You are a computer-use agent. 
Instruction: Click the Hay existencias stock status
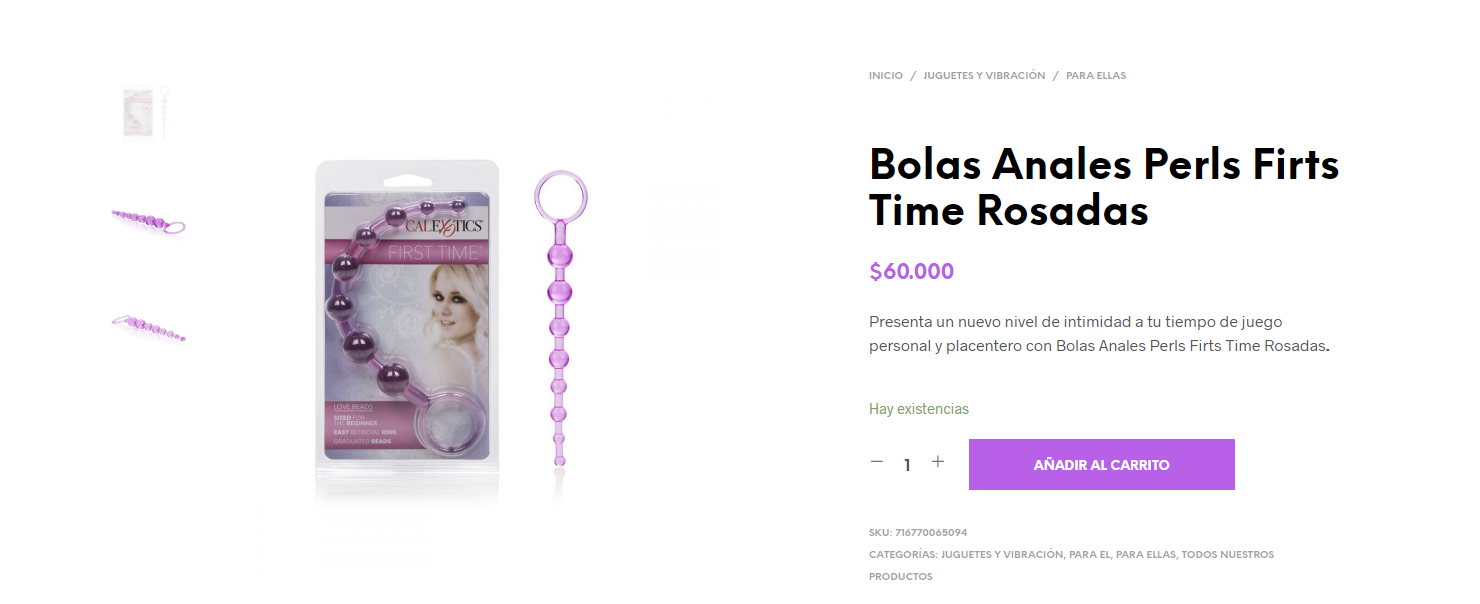(918, 409)
